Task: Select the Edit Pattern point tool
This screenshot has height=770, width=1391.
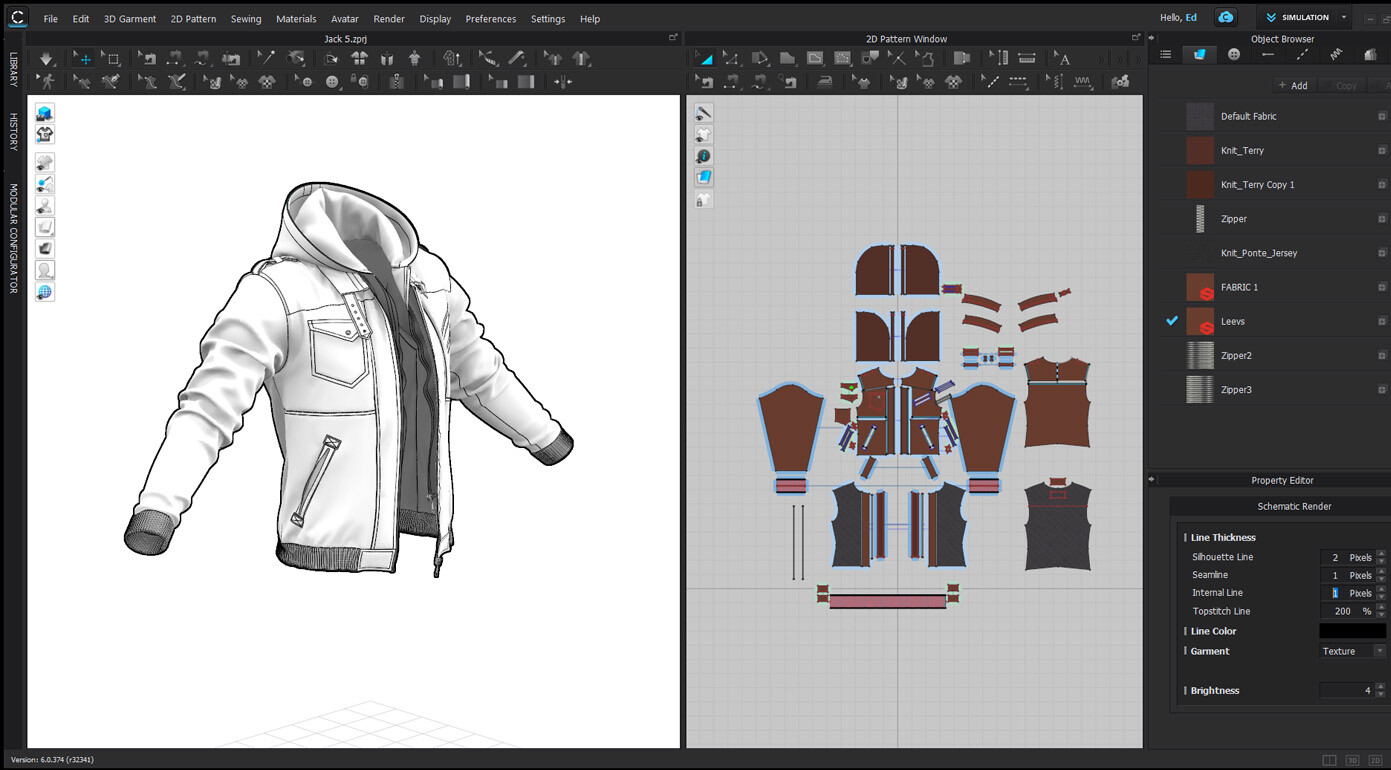Action: click(731, 58)
